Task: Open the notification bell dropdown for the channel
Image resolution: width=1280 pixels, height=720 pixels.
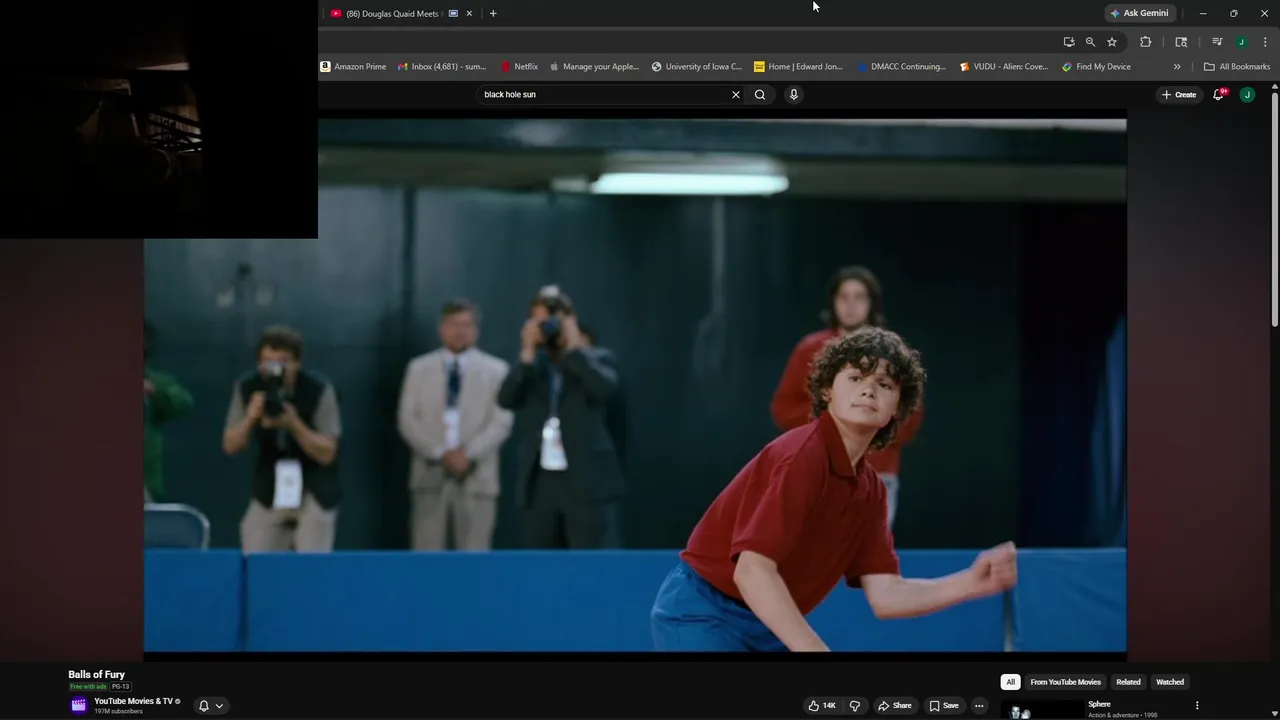Action: [x=210, y=706]
